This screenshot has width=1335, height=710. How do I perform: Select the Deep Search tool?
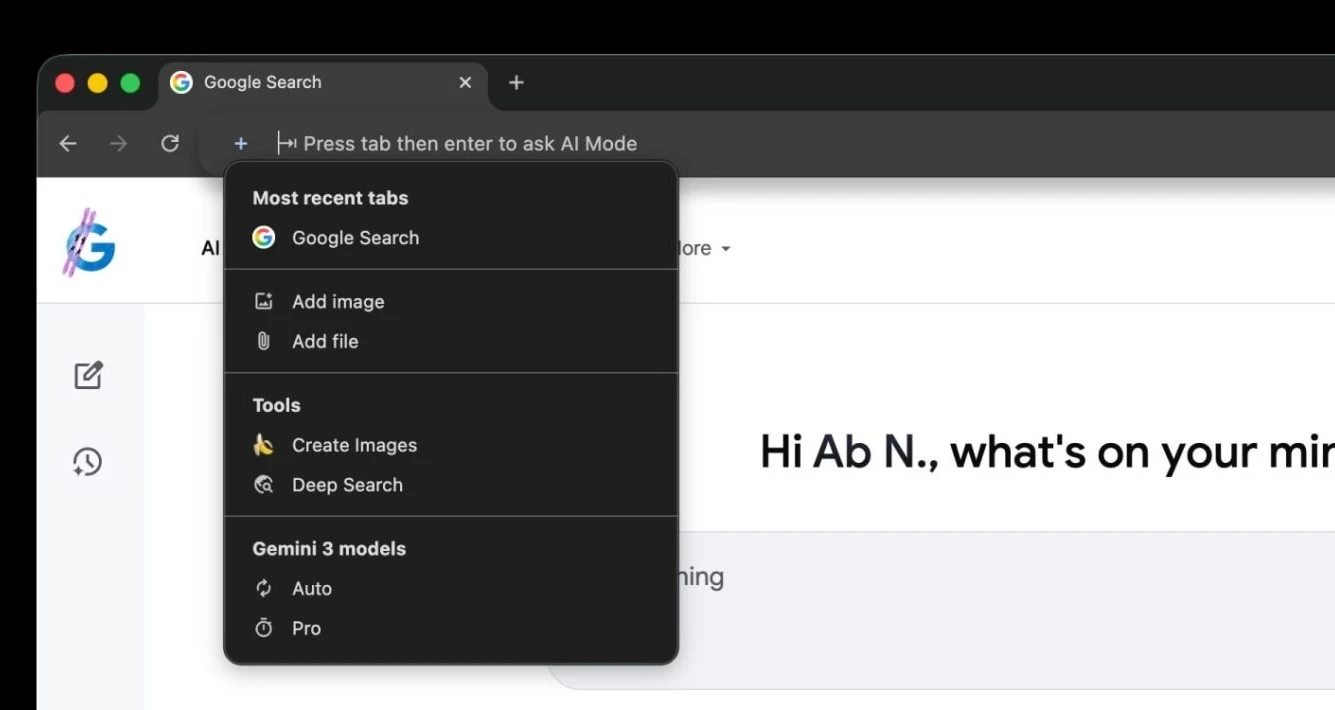pyautogui.click(x=346, y=485)
